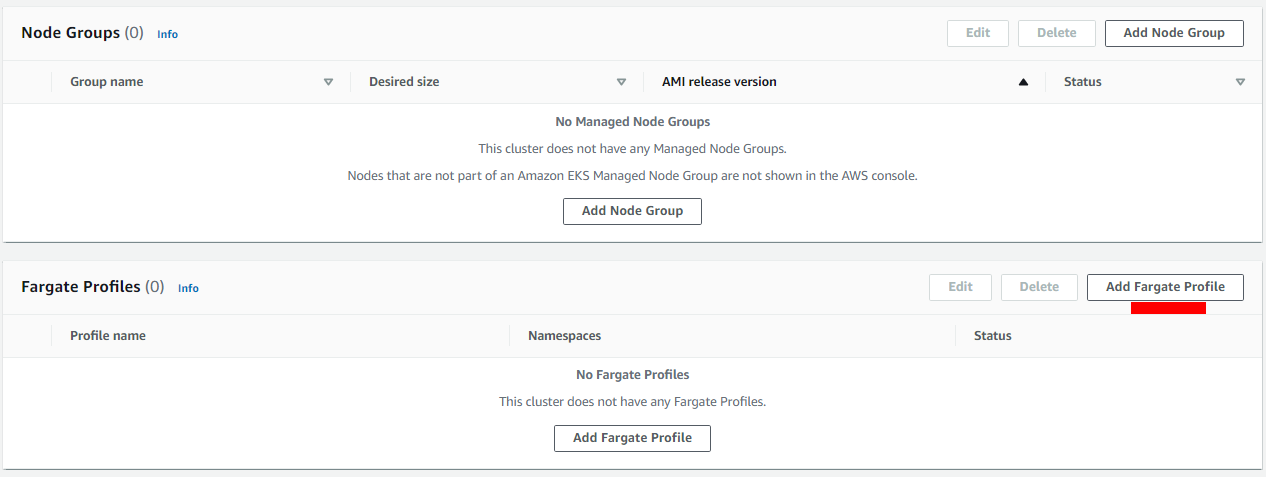Click the Delete button in Fargate Profiles
This screenshot has width=1266, height=477.
click(x=1039, y=287)
